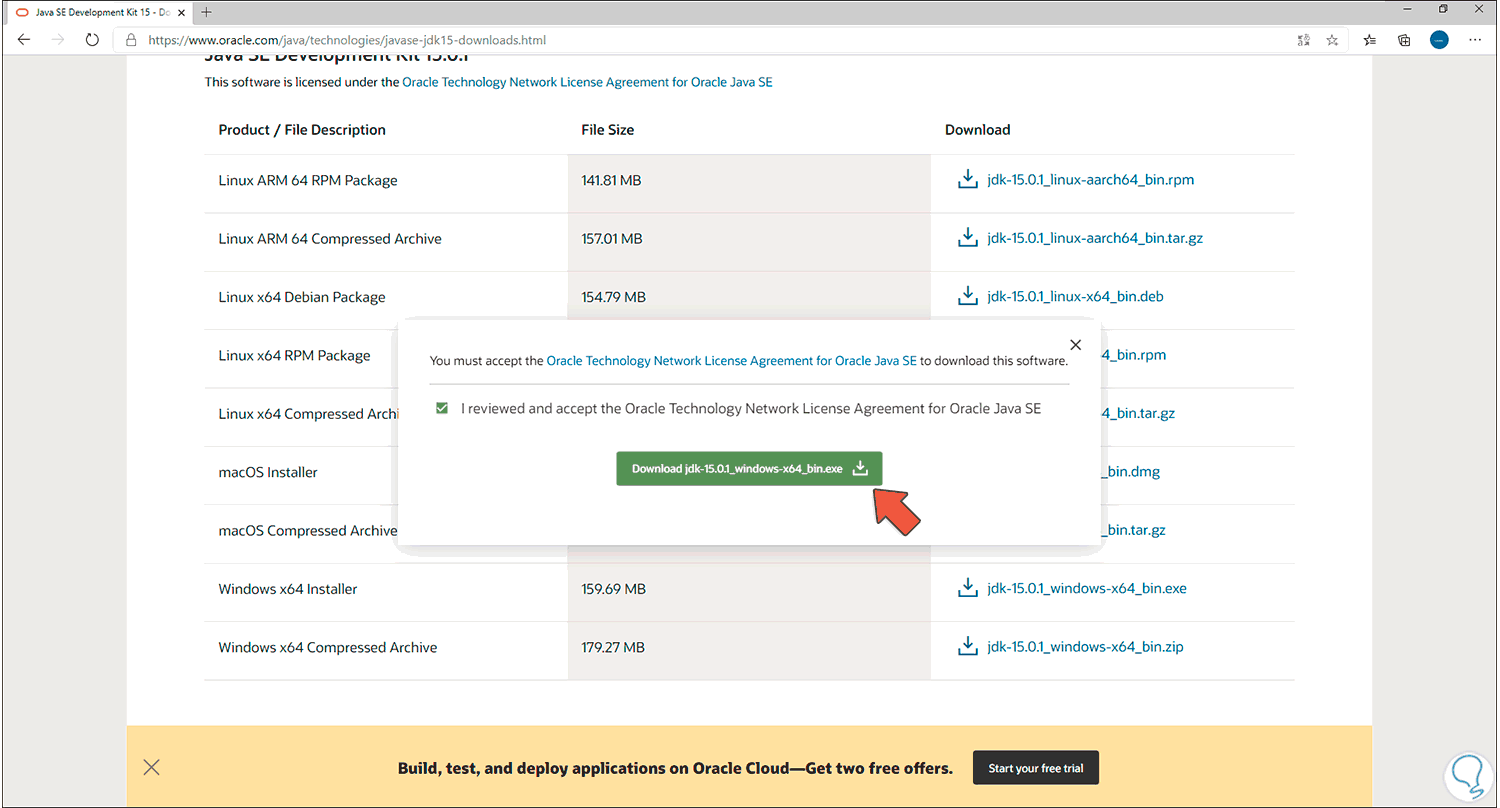
Task: Close the license agreement popup
Action: (1075, 345)
